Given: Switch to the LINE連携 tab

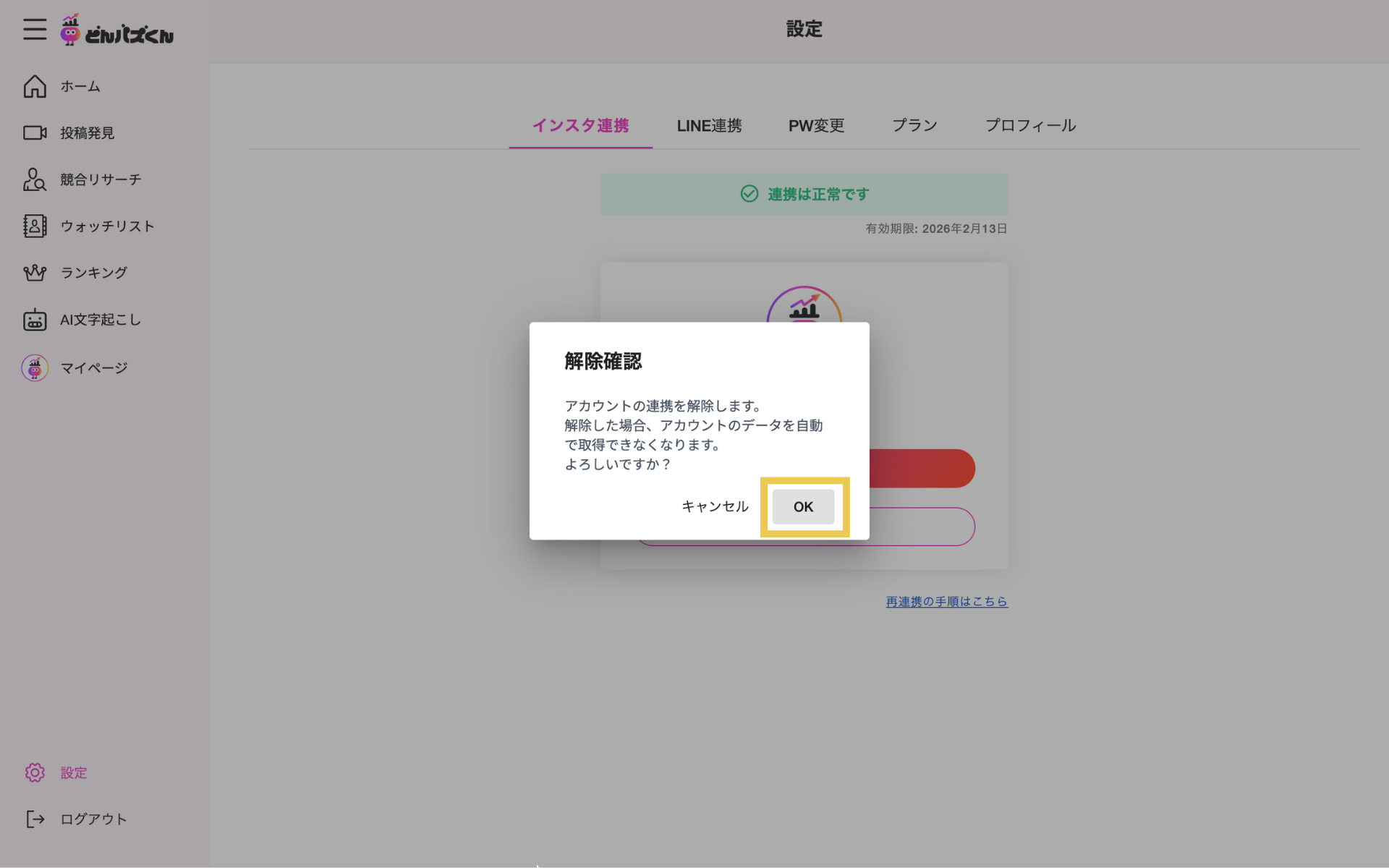Looking at the screenshot, I should [709, 126].
